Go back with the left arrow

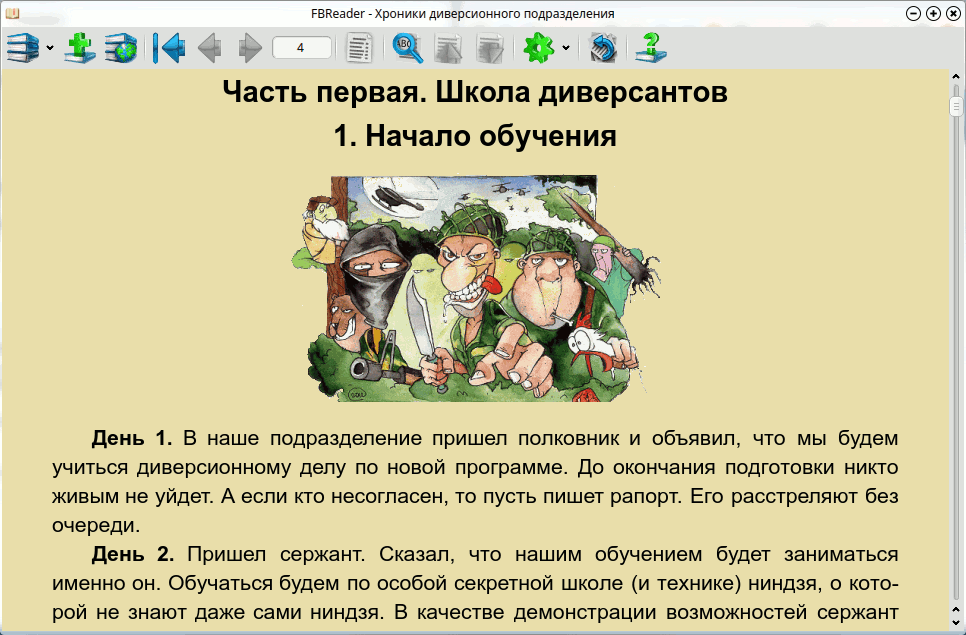(x=209, y=47)
